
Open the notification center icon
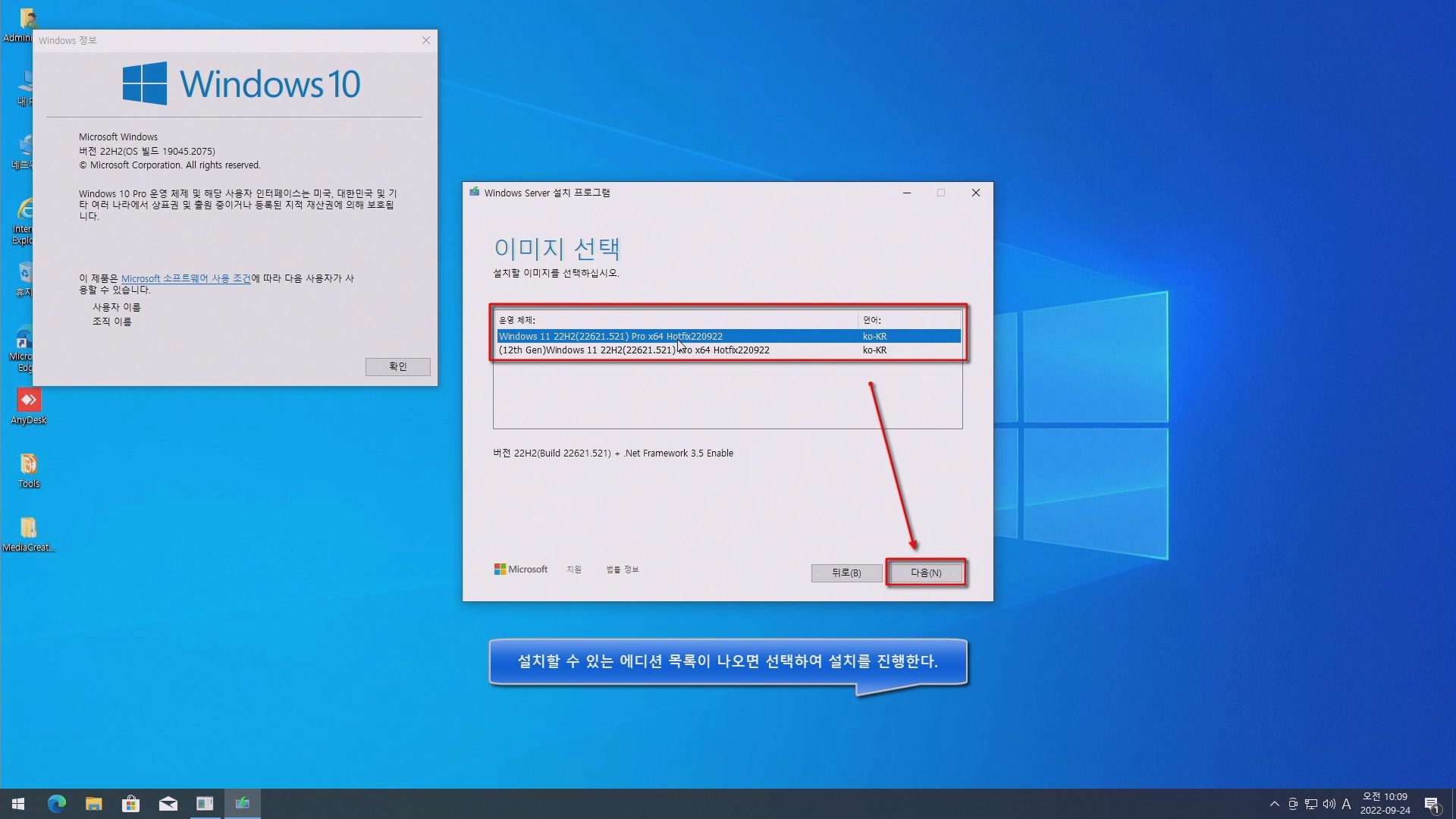point(1432,804)
